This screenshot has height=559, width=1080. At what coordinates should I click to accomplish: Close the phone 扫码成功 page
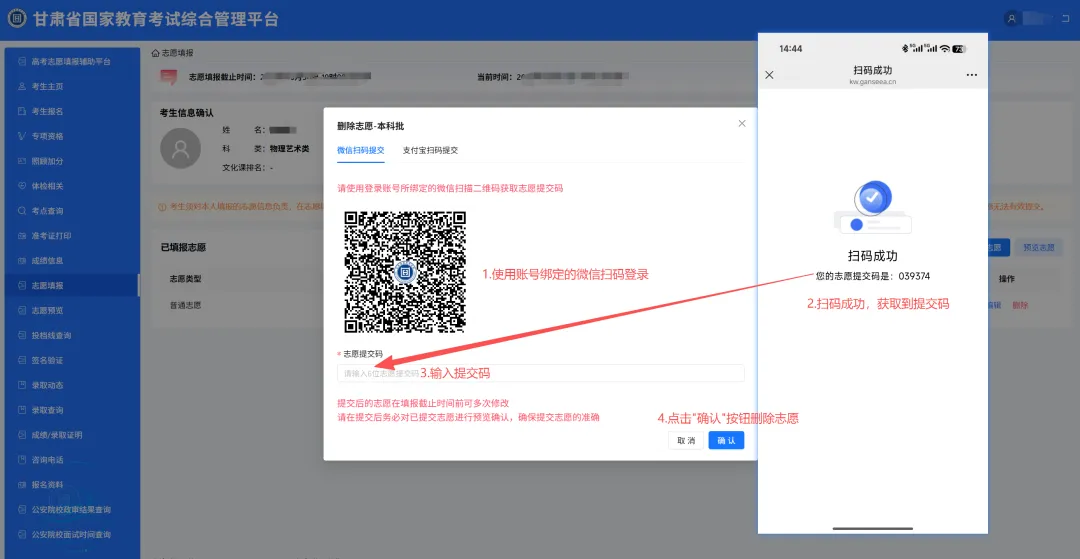[769, 74]
